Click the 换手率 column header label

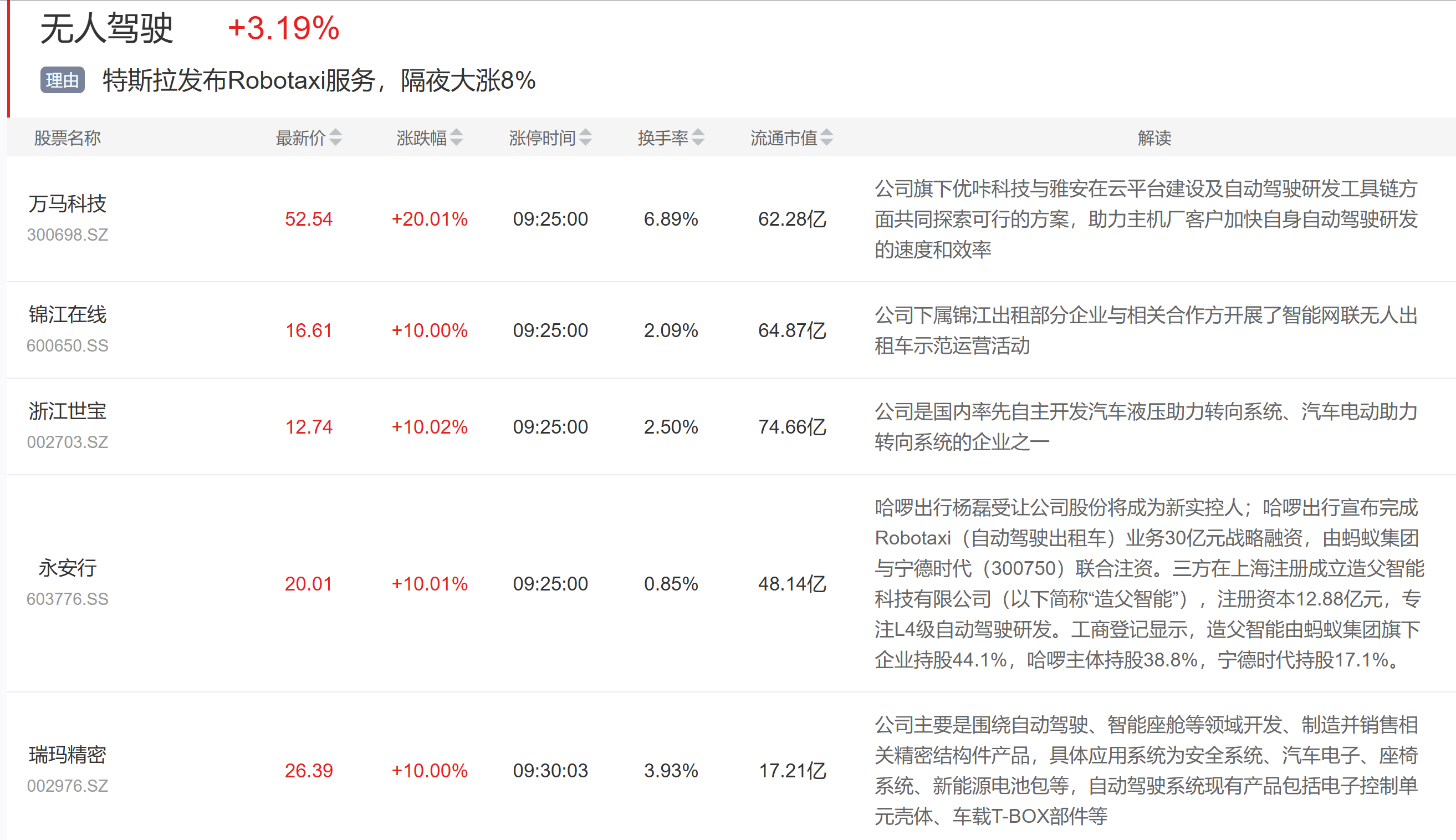pyautogui.click(x=663, y=138)
